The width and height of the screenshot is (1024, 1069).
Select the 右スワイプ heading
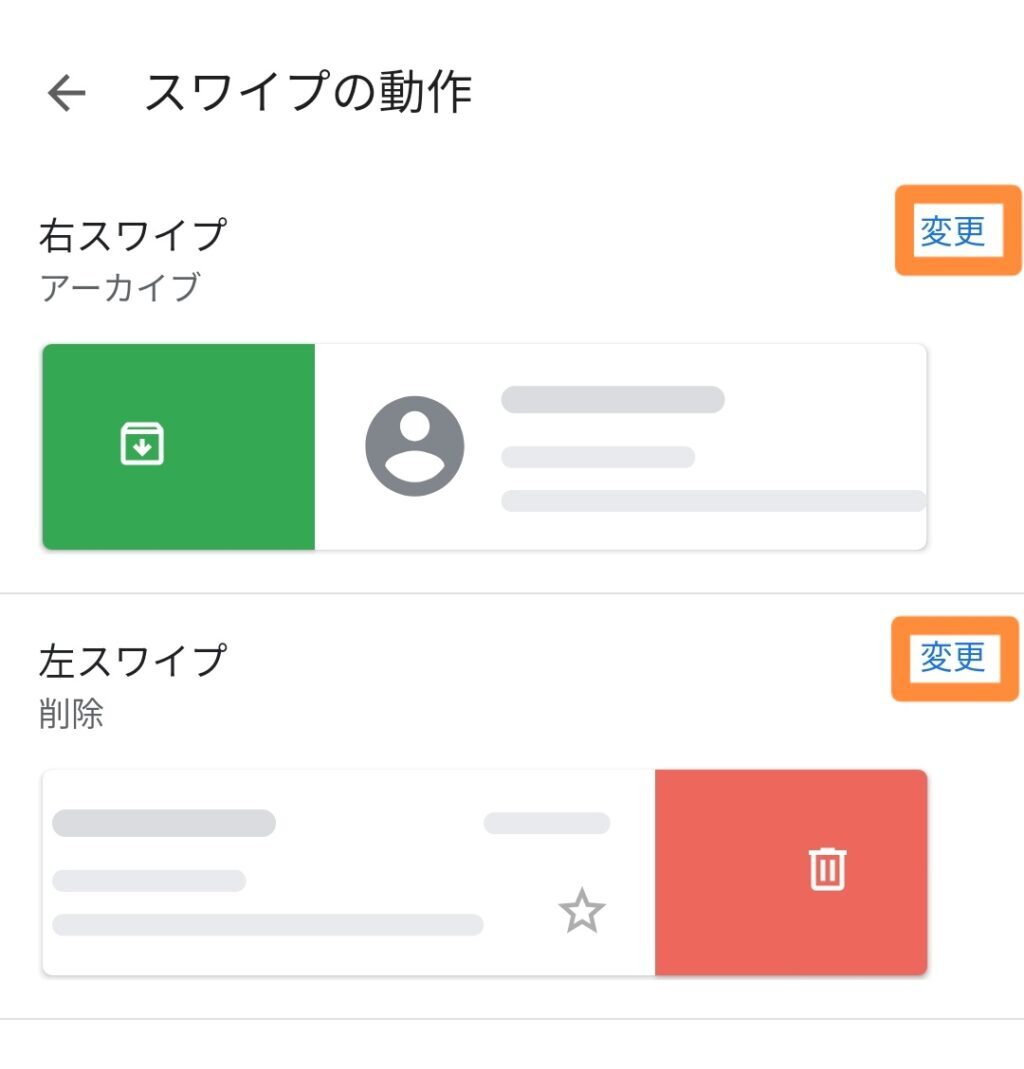coord(132,235)
